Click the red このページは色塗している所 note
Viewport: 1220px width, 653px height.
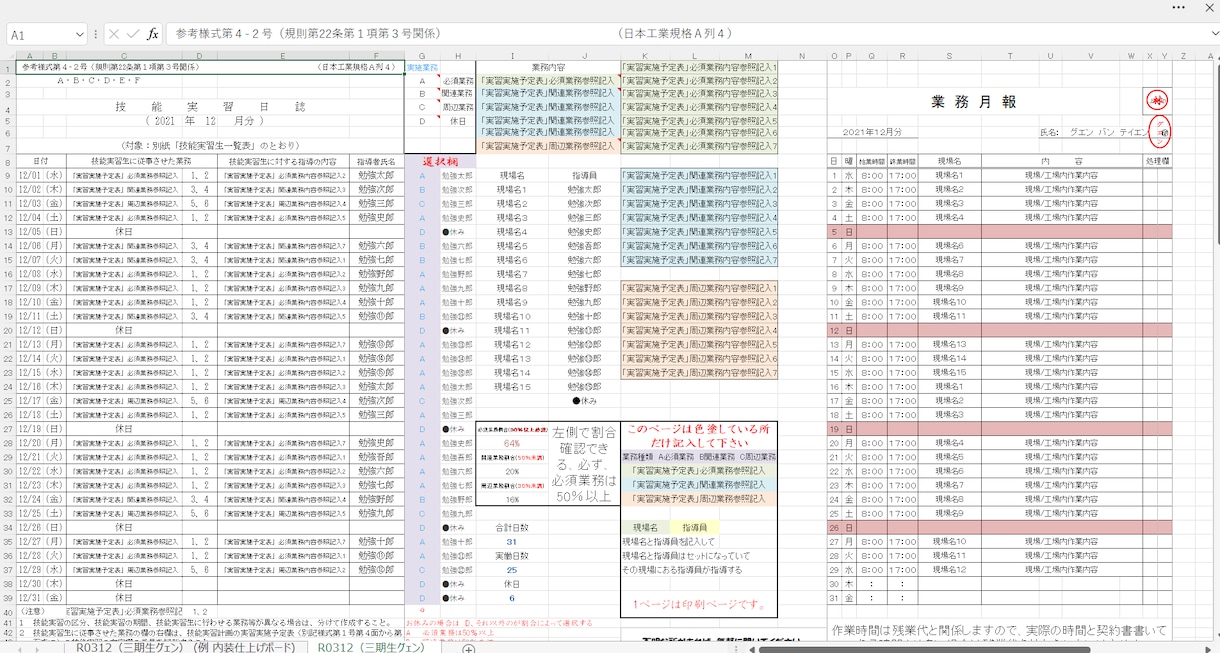tap(699, 435)
